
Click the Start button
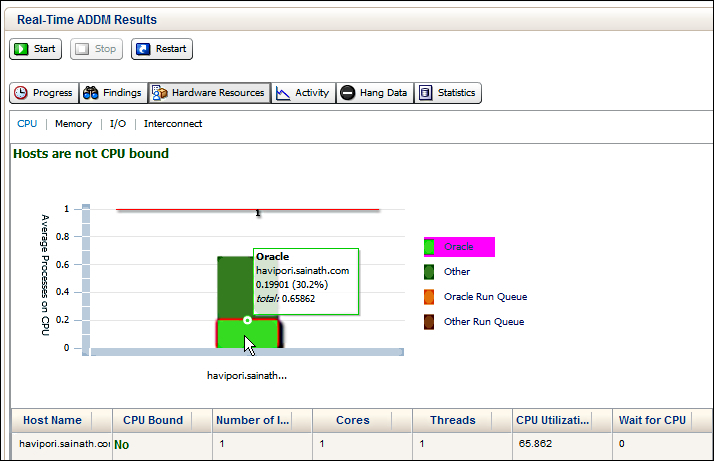[36, 49]
